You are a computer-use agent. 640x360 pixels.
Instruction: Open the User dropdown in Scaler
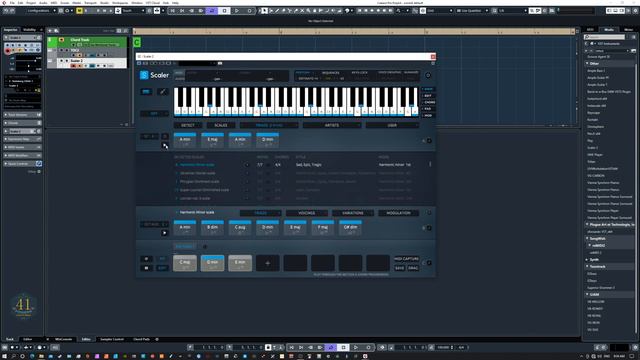[x=392, y=125]
